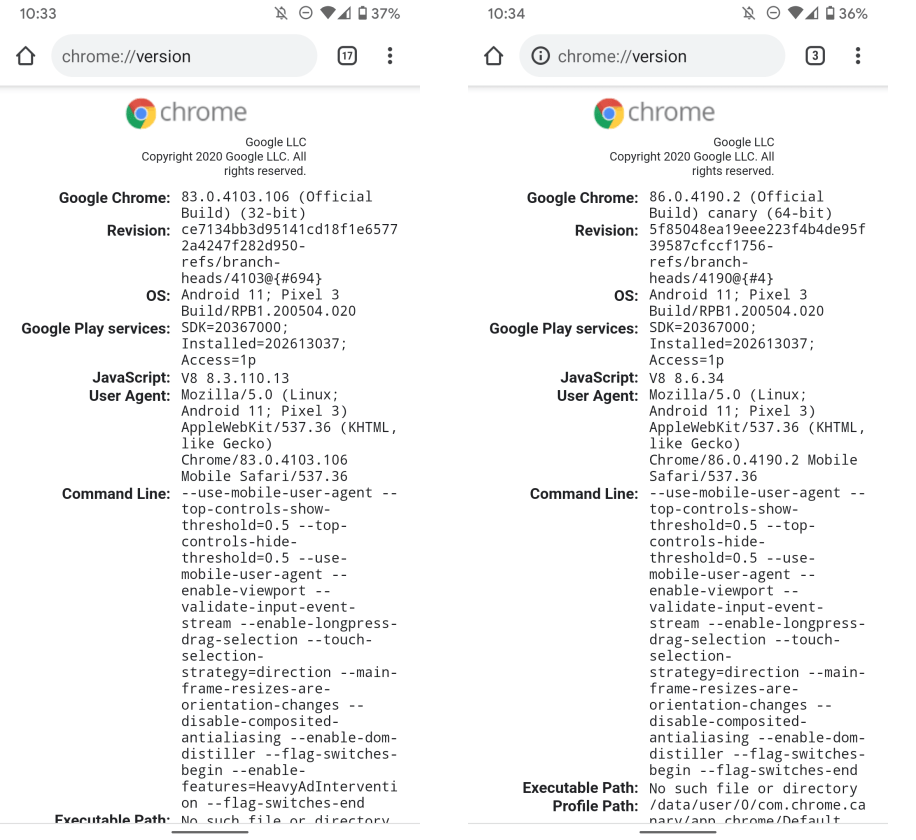Click the Chrome logo above version 83.0.4103.106
916x840 pixels.
coord(141,113)
